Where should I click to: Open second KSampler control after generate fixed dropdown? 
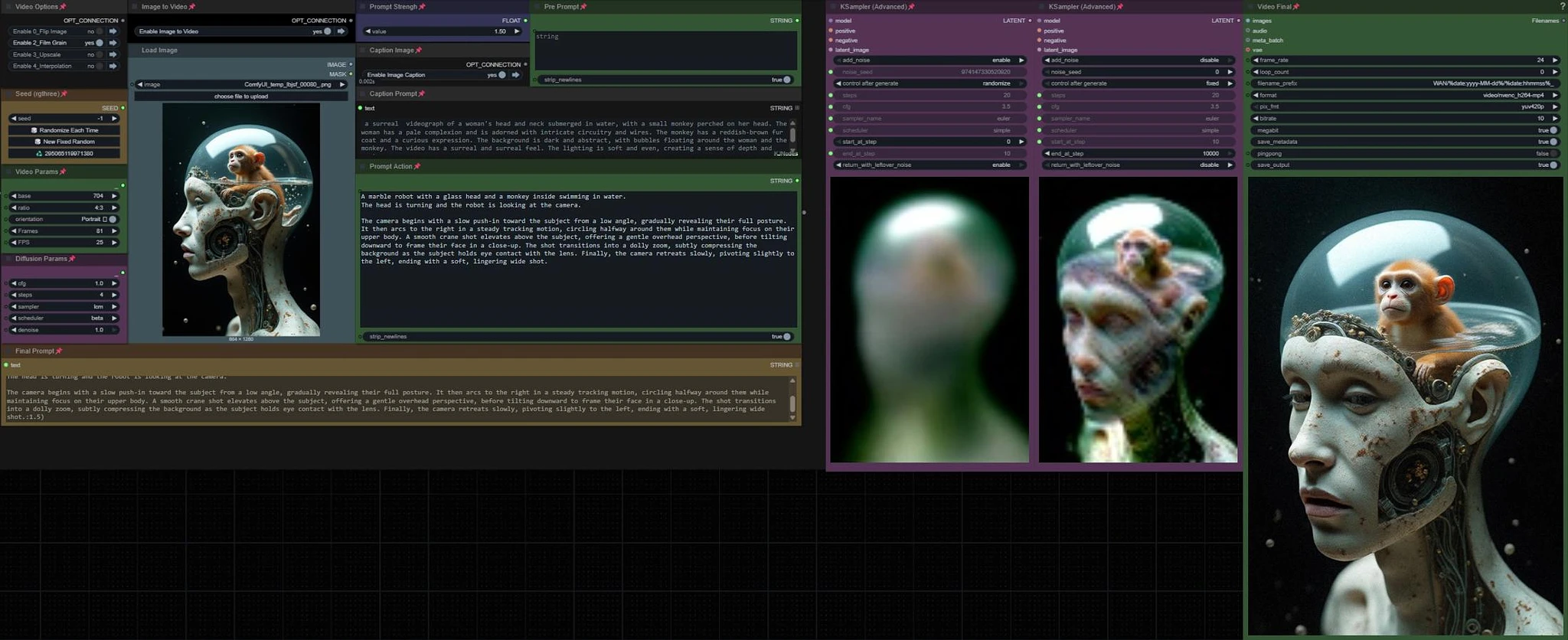1138,83
